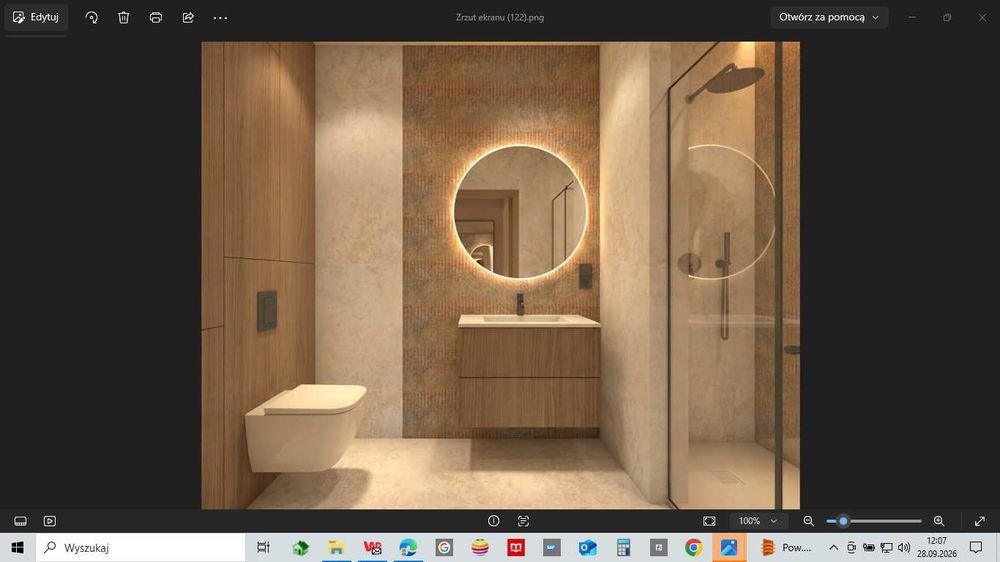Open the striped colorful ball app in taskbar
Image resolution: width=1000 pixels, height=562 pixels.
(x=480, y=547)
